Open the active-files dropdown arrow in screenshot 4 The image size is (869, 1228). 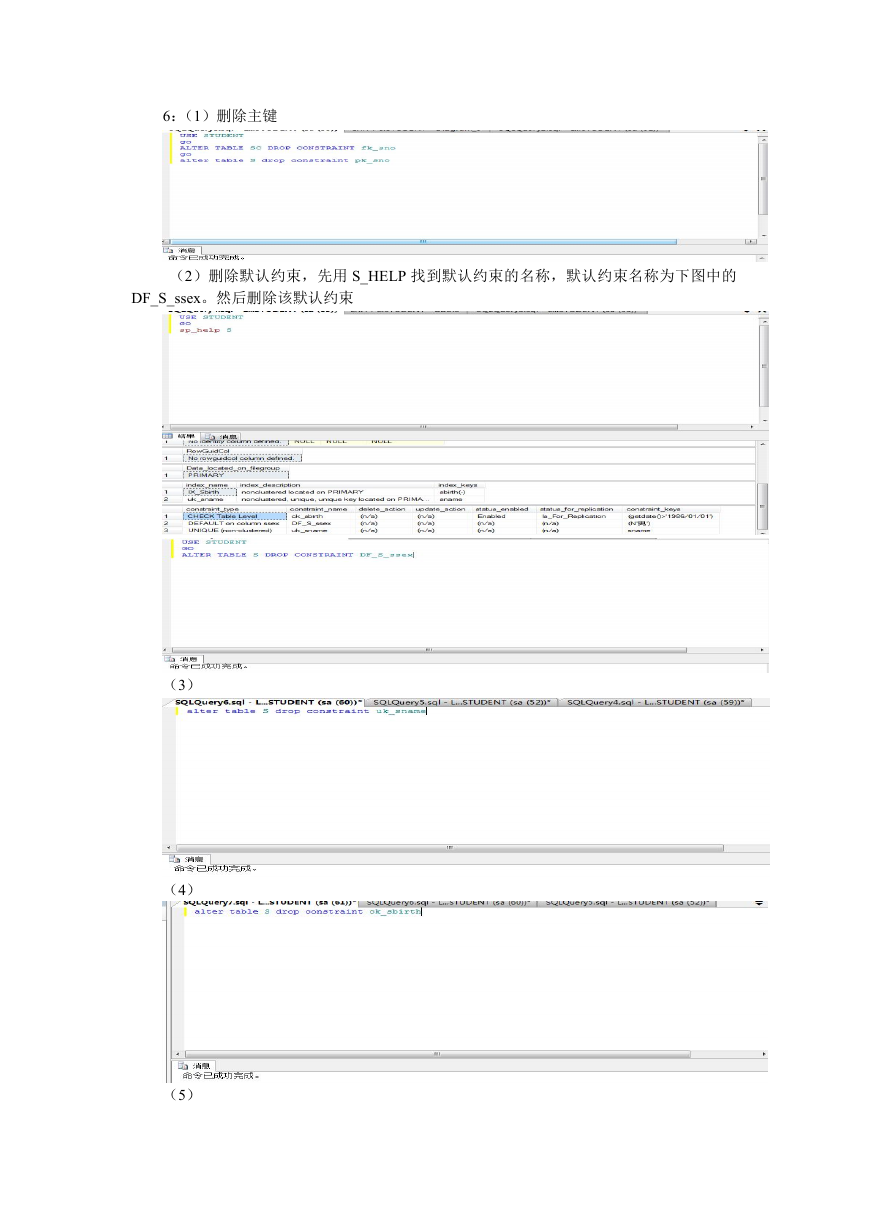click(x=761, y=903)
